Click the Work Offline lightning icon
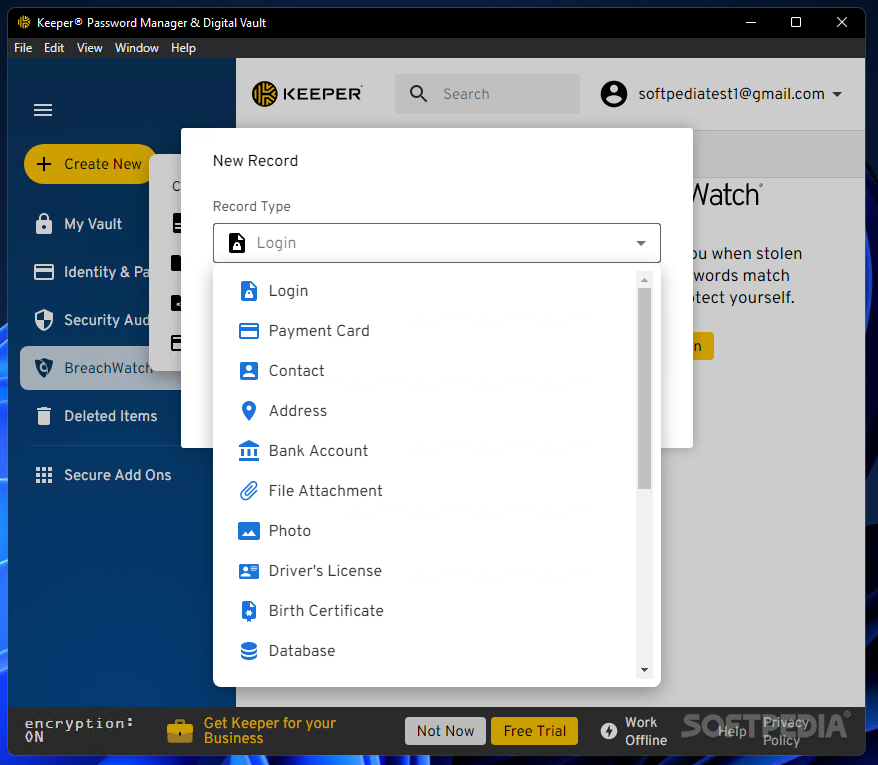Image resolution: width=878 pixels, height=765 pixels. [x=609, y=731]
